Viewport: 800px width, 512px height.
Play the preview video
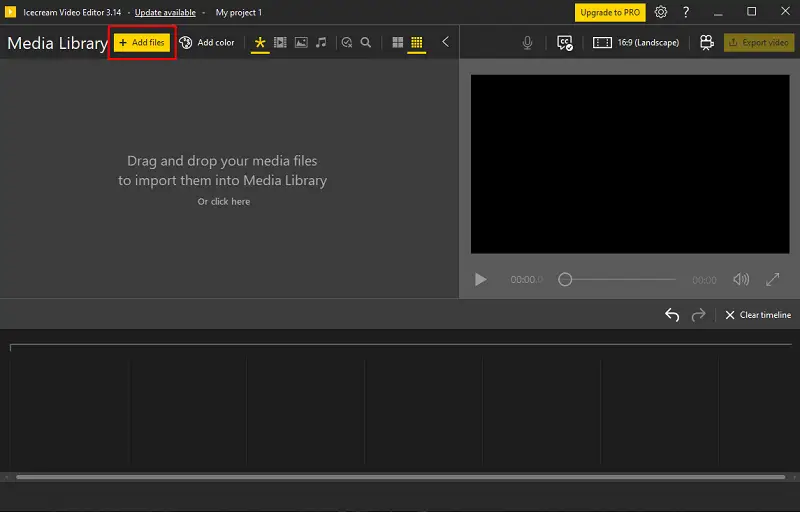tap(481, 279)
